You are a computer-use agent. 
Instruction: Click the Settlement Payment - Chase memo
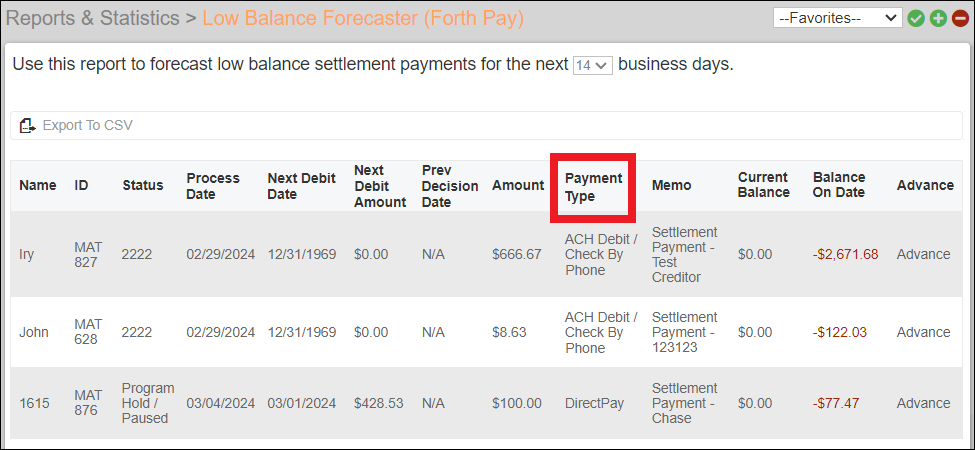(x=685, y=403)
